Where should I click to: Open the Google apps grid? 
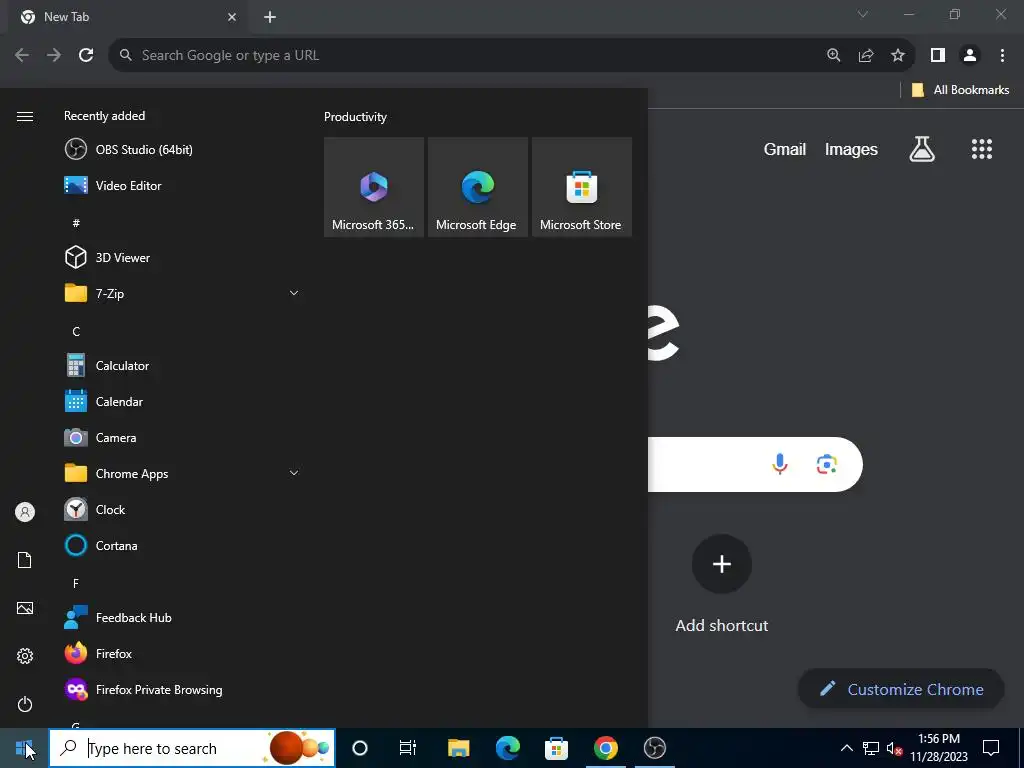(982, 150)
